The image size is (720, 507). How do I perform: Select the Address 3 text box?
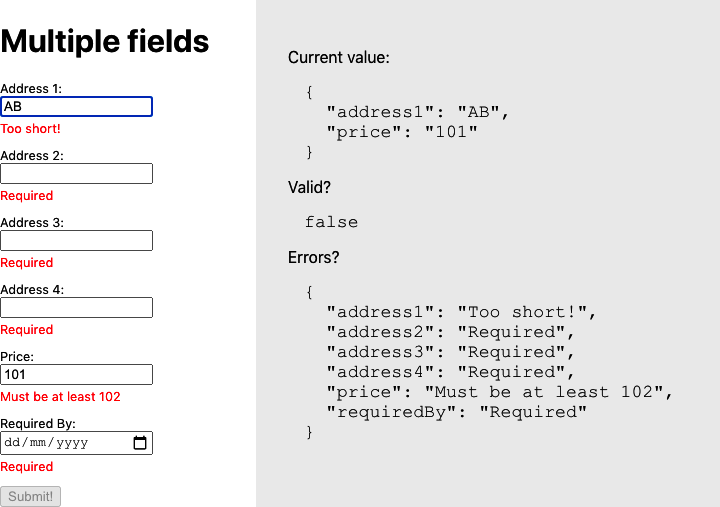pos(76,241)
